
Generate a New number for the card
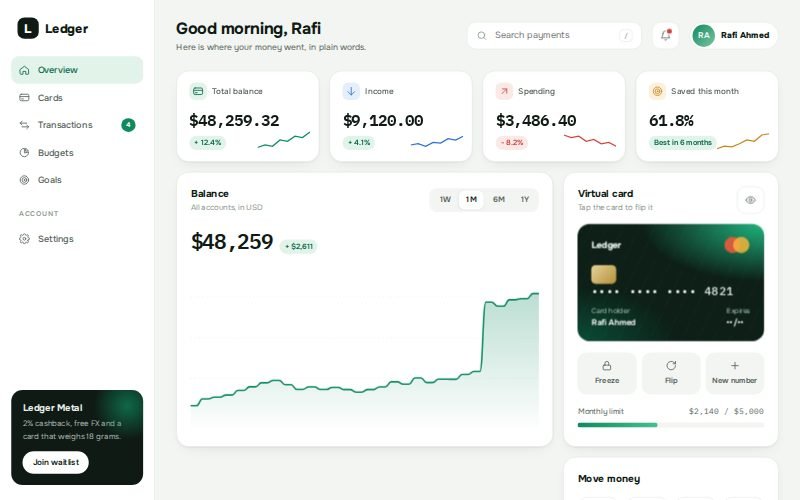[734, 373]
